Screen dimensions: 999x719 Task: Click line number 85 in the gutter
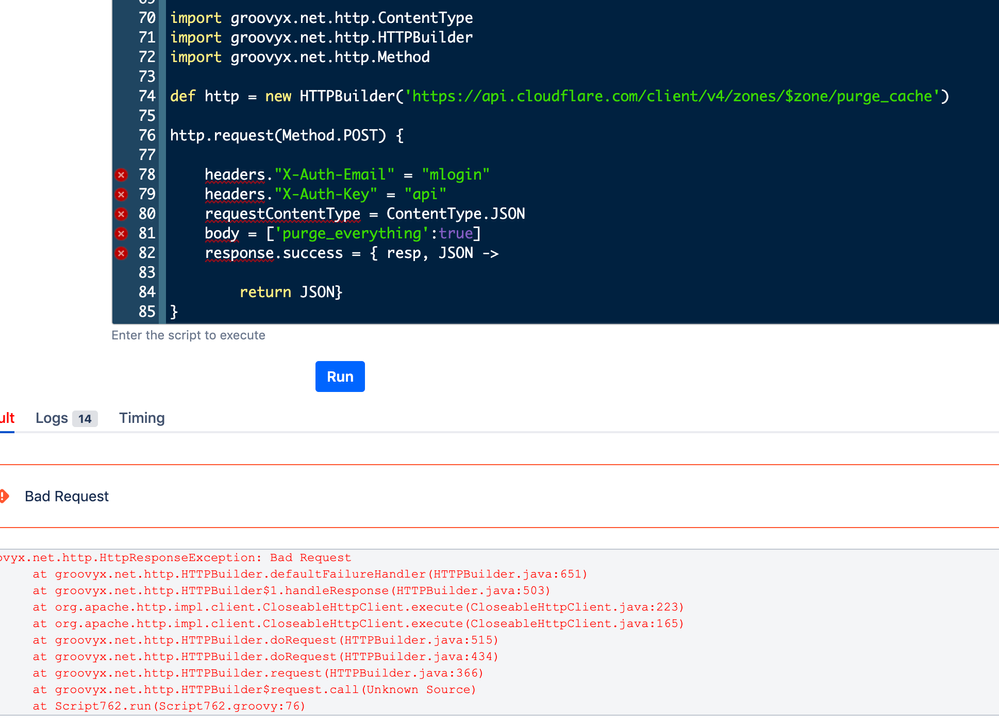(x=147, y=311)
